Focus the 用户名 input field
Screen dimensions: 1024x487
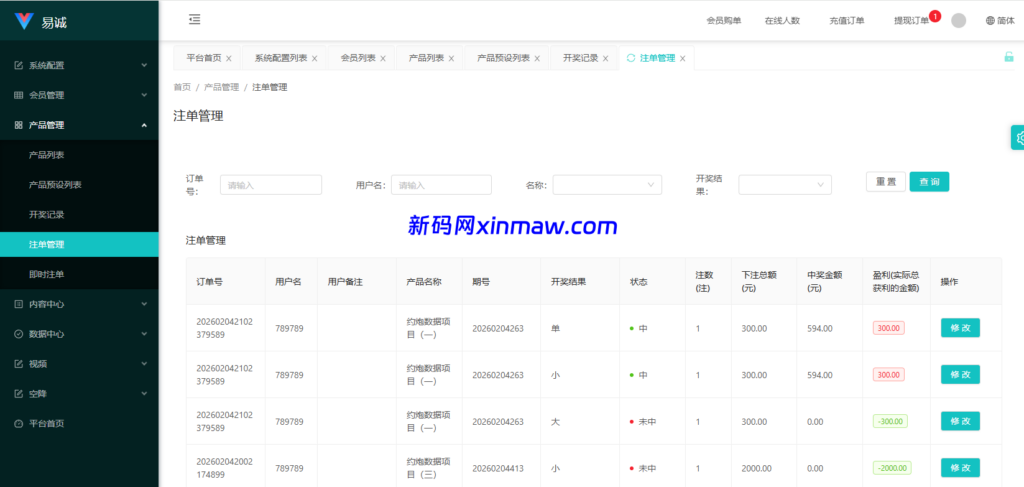pyautogui.click(x=441, y=185)
